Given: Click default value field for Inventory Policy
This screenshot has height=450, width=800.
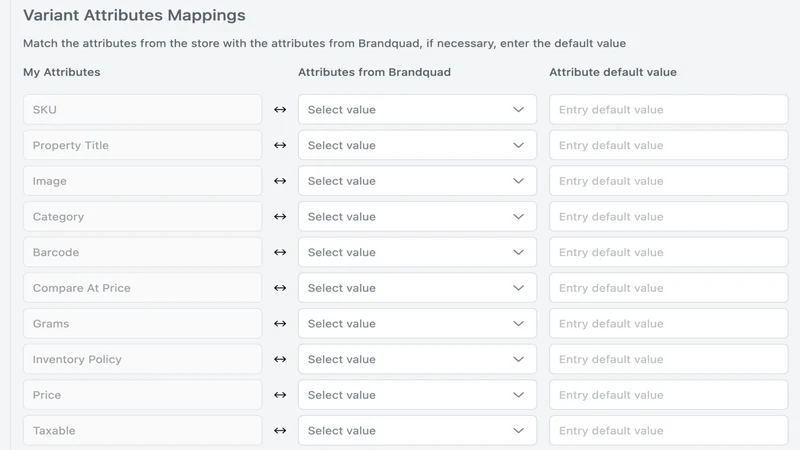Looking at the screenshot, I should pyautogui.click(x=668, y=359).
